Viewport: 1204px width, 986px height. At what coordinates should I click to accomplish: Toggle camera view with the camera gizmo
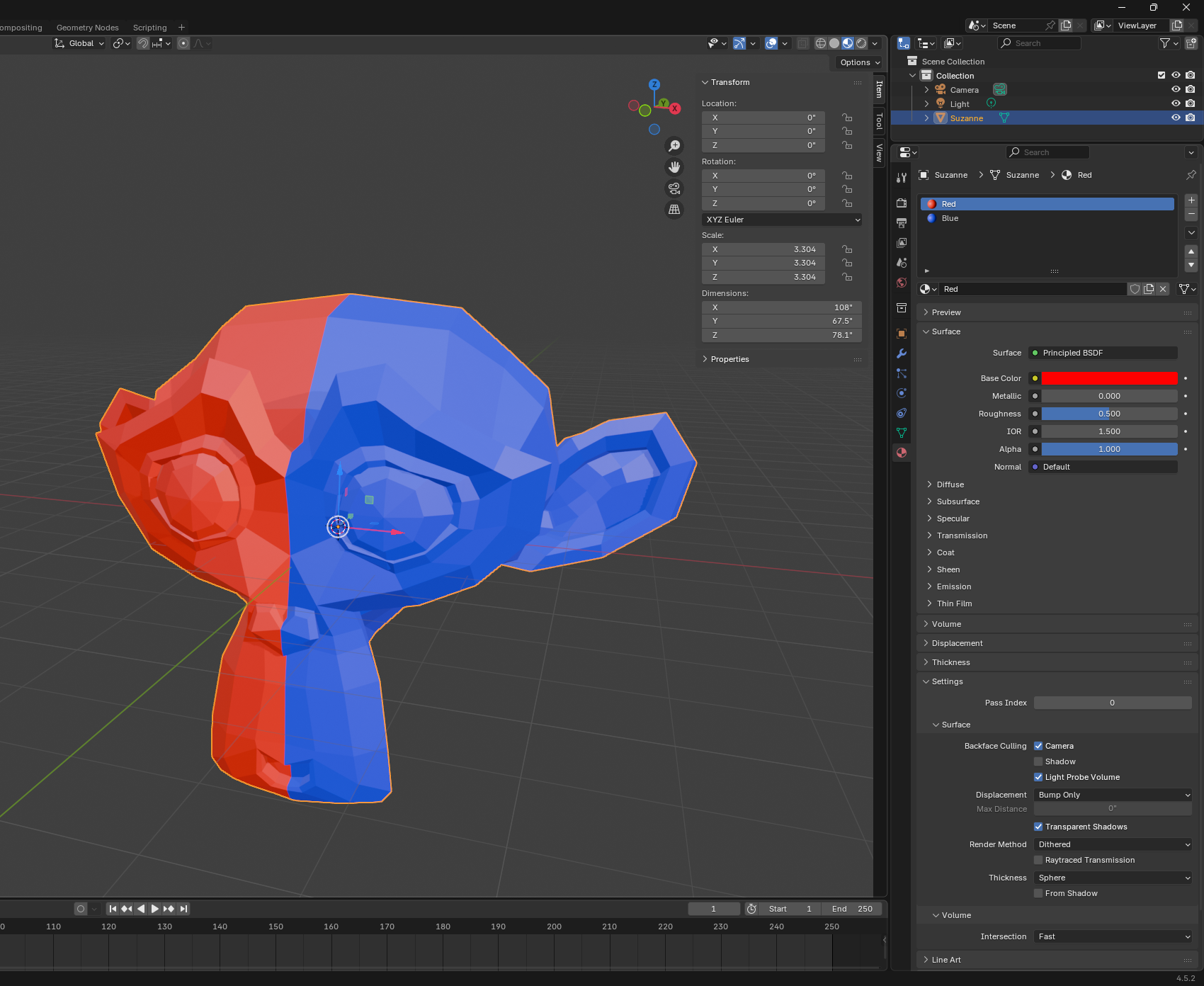[x=674, y=188]
